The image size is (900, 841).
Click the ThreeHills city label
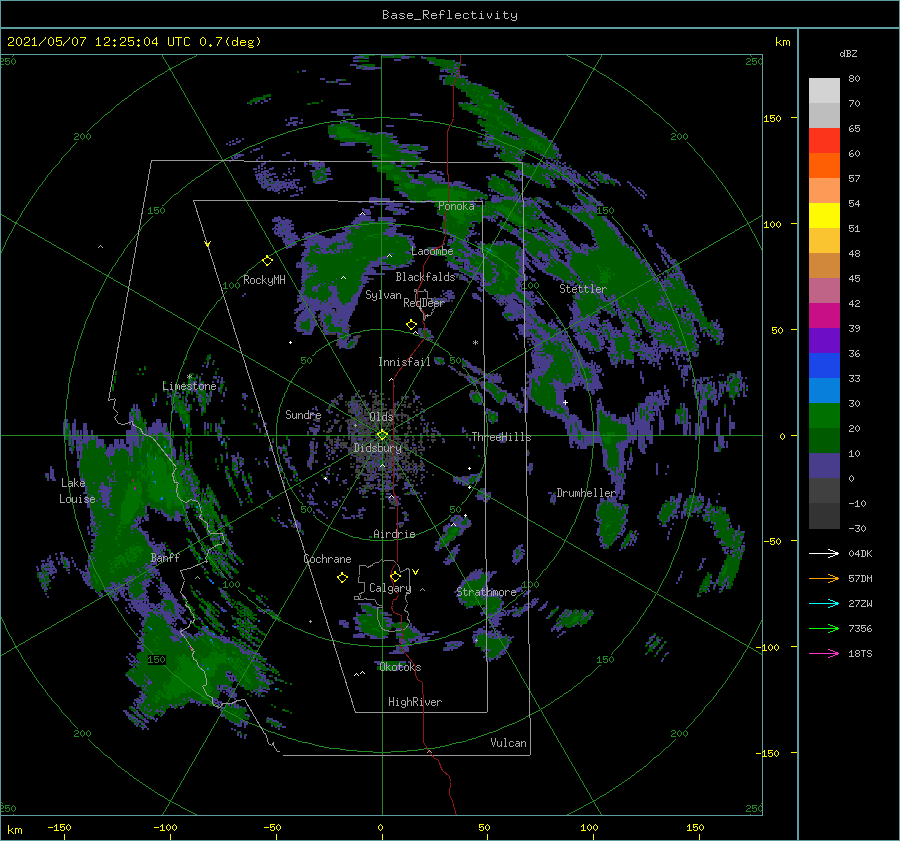[502, 437]
